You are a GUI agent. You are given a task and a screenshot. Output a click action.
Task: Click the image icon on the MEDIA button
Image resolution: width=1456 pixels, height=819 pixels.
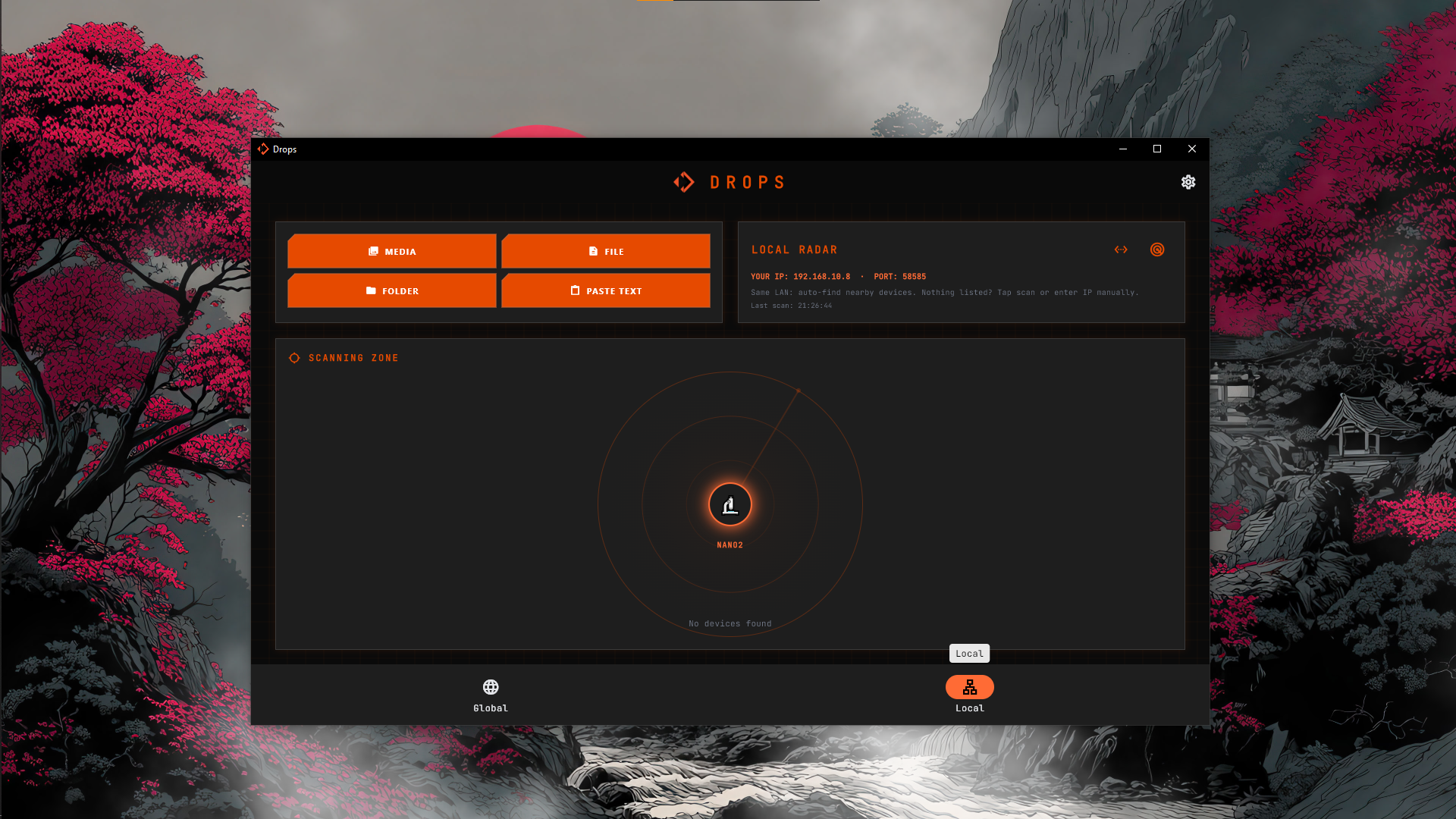click(373, 251)
